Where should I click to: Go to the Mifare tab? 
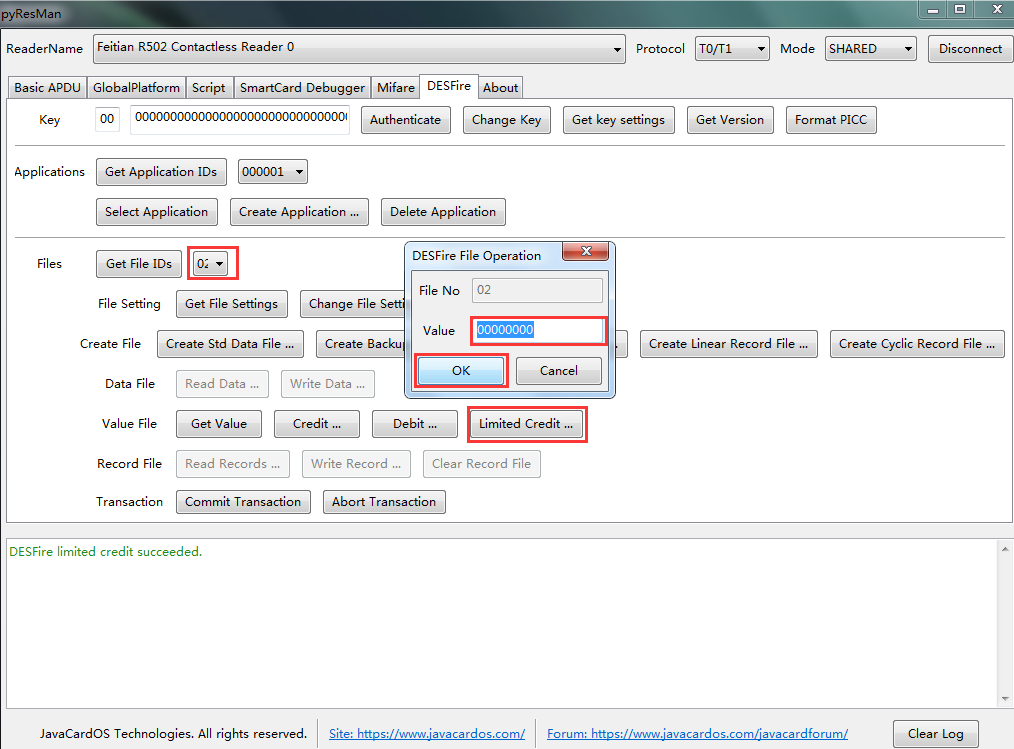click(x=396, y=87)
